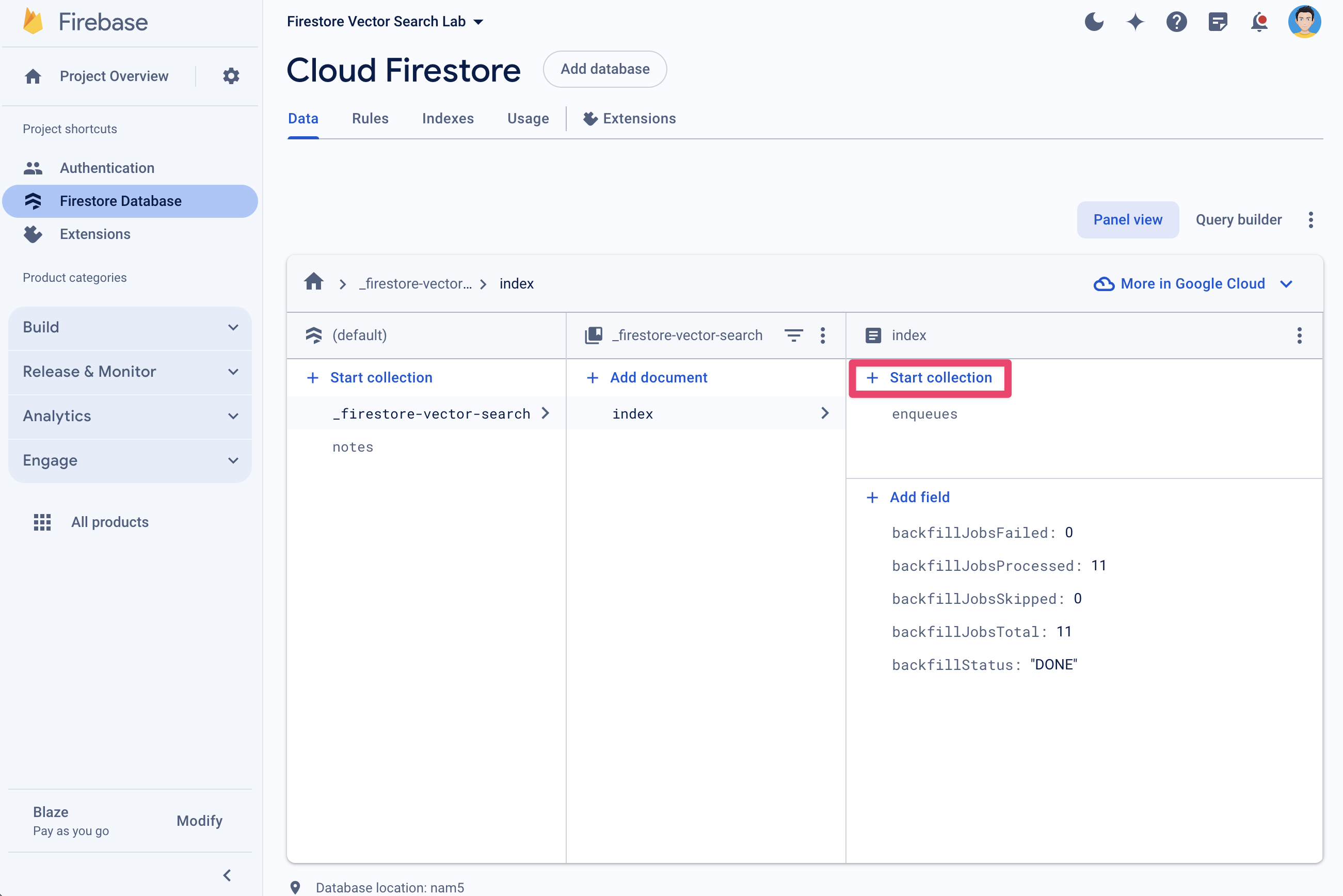
Task: Click the Firebase home/overview icon
Action: pos(33,76)
